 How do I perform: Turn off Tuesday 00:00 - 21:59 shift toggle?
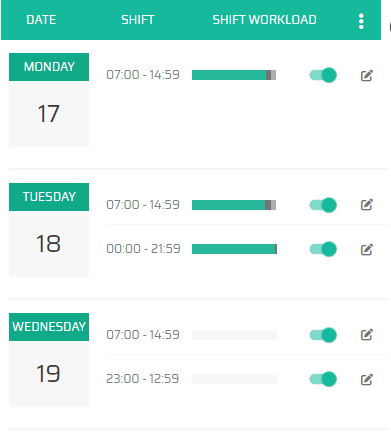(323, 249)
